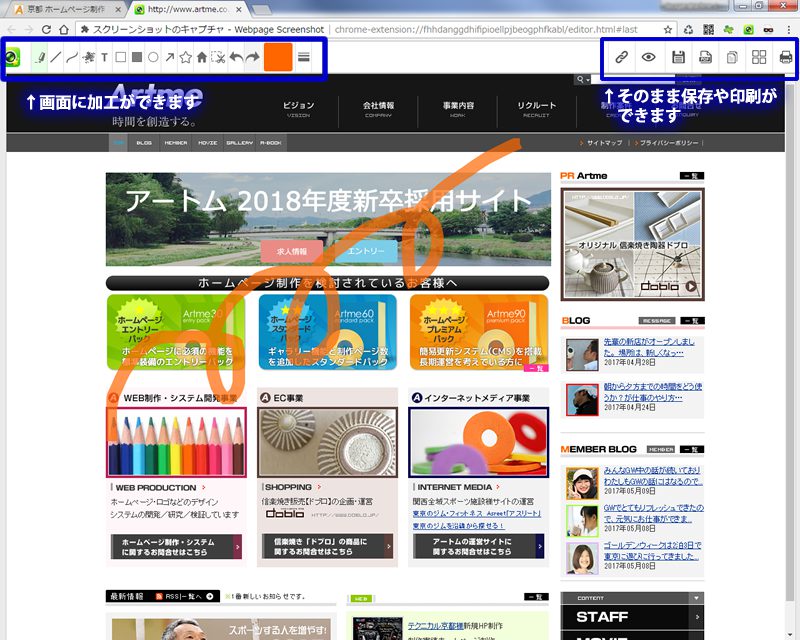Viewport: 800px width, 640px height.
Task: Select MEMBER in the sub navigation
Action: pyautogui.click(x=176, y=143)
